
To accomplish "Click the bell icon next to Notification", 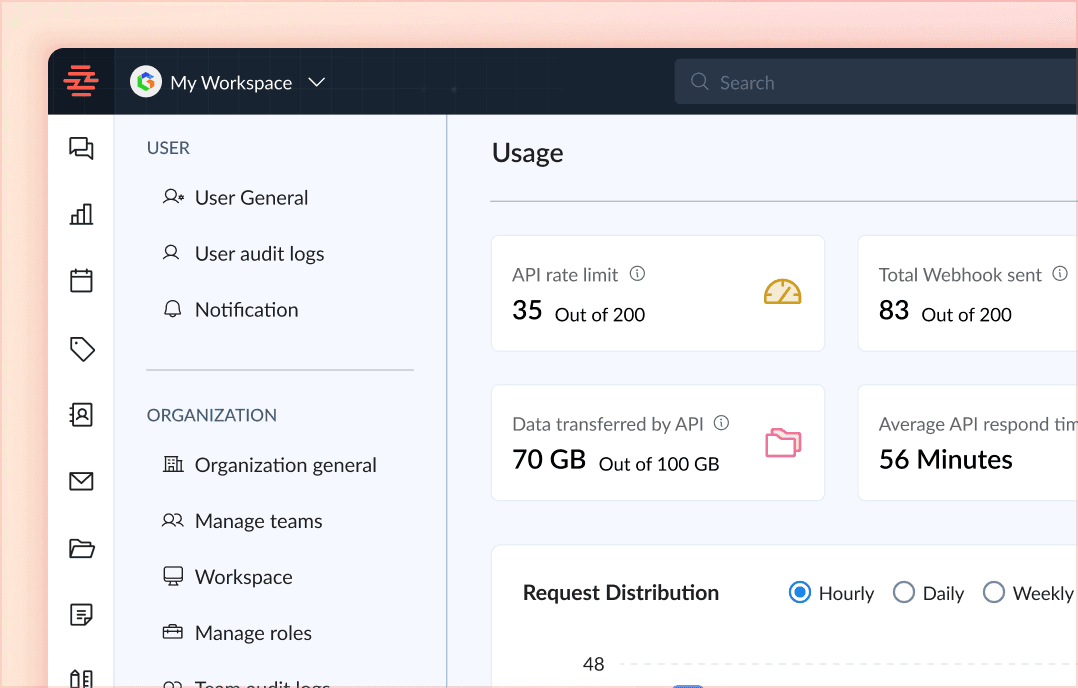I will click(x=173, y=309).
